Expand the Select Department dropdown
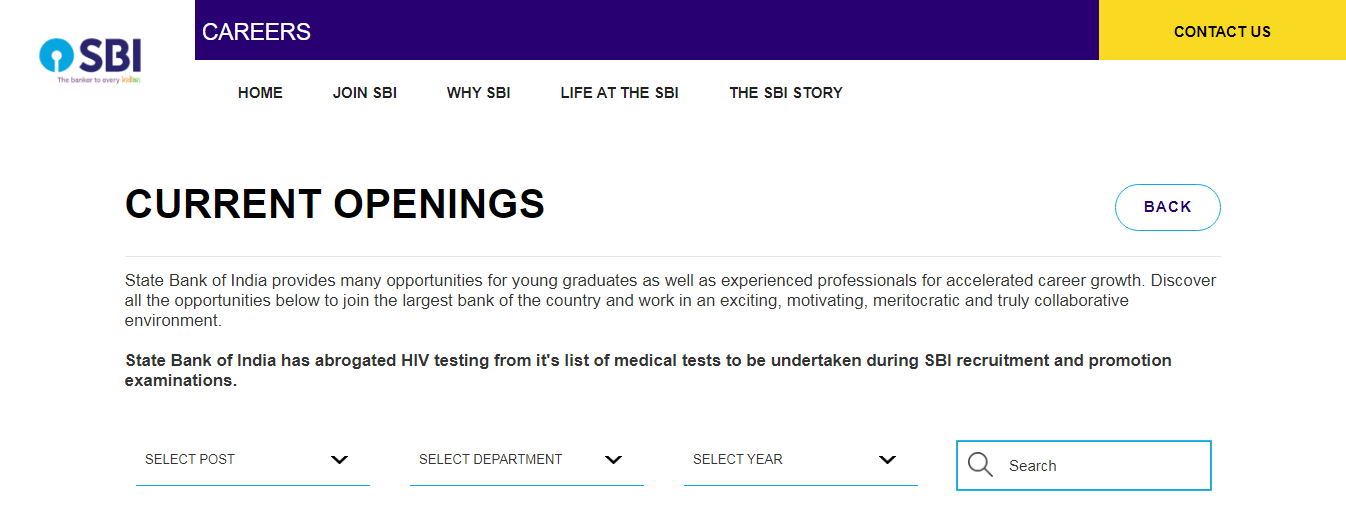This screenshot has width=1346, height=531. pos(526,460)
